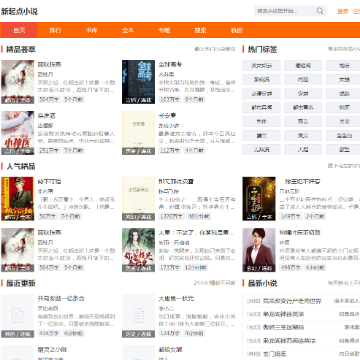Screen dimensions: 360x360
Task: Open the 小神医 book cover
Action: point(17,133)
